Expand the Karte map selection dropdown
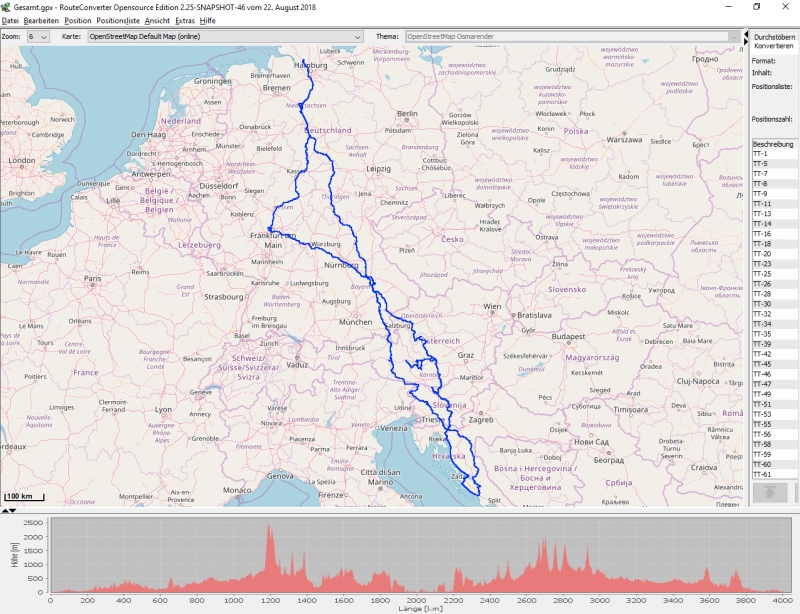The height and width of the screenshot is (614, 800). coord(225,37)
